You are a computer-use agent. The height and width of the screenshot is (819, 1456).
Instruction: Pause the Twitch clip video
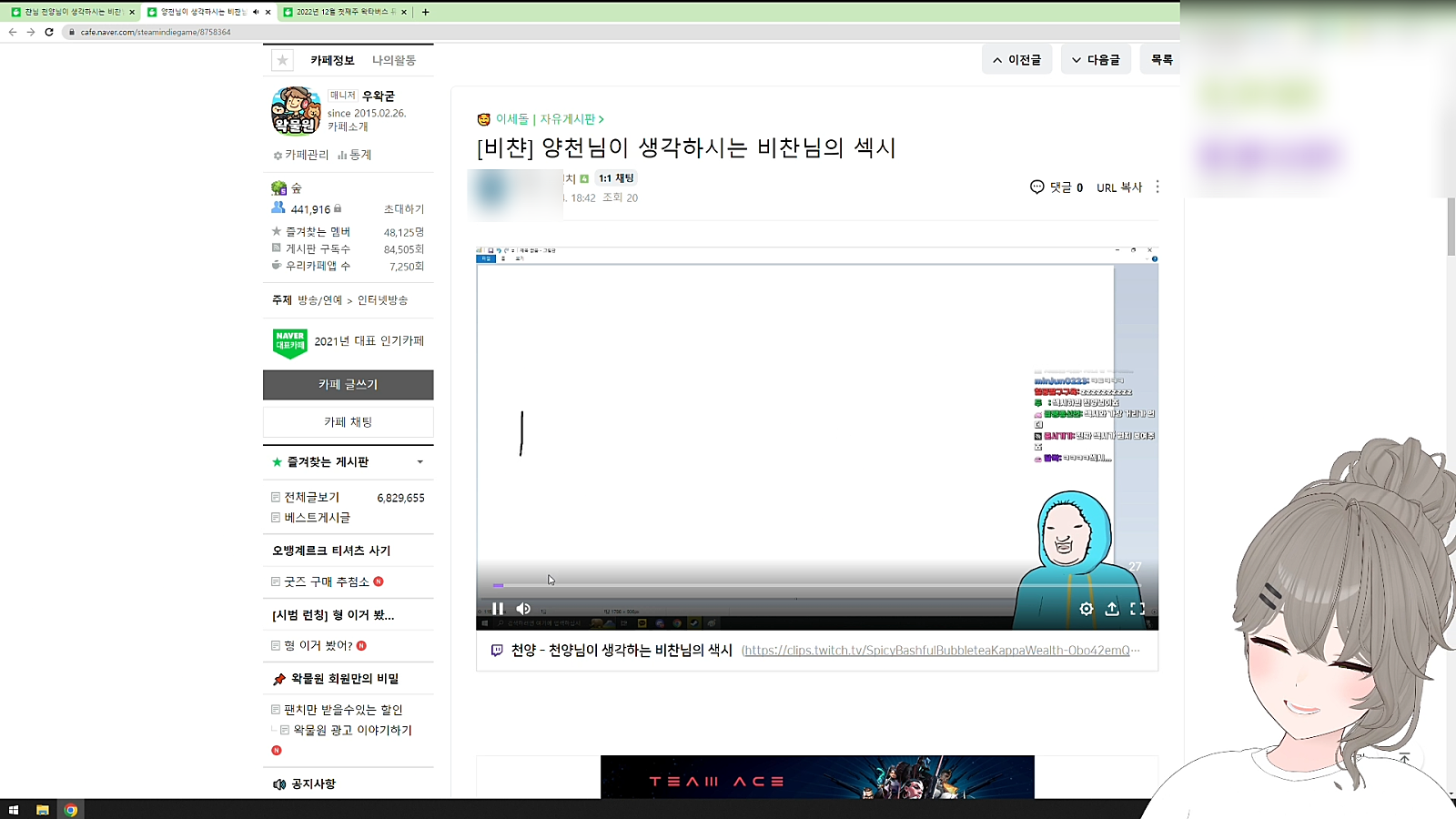click(498, 609)
